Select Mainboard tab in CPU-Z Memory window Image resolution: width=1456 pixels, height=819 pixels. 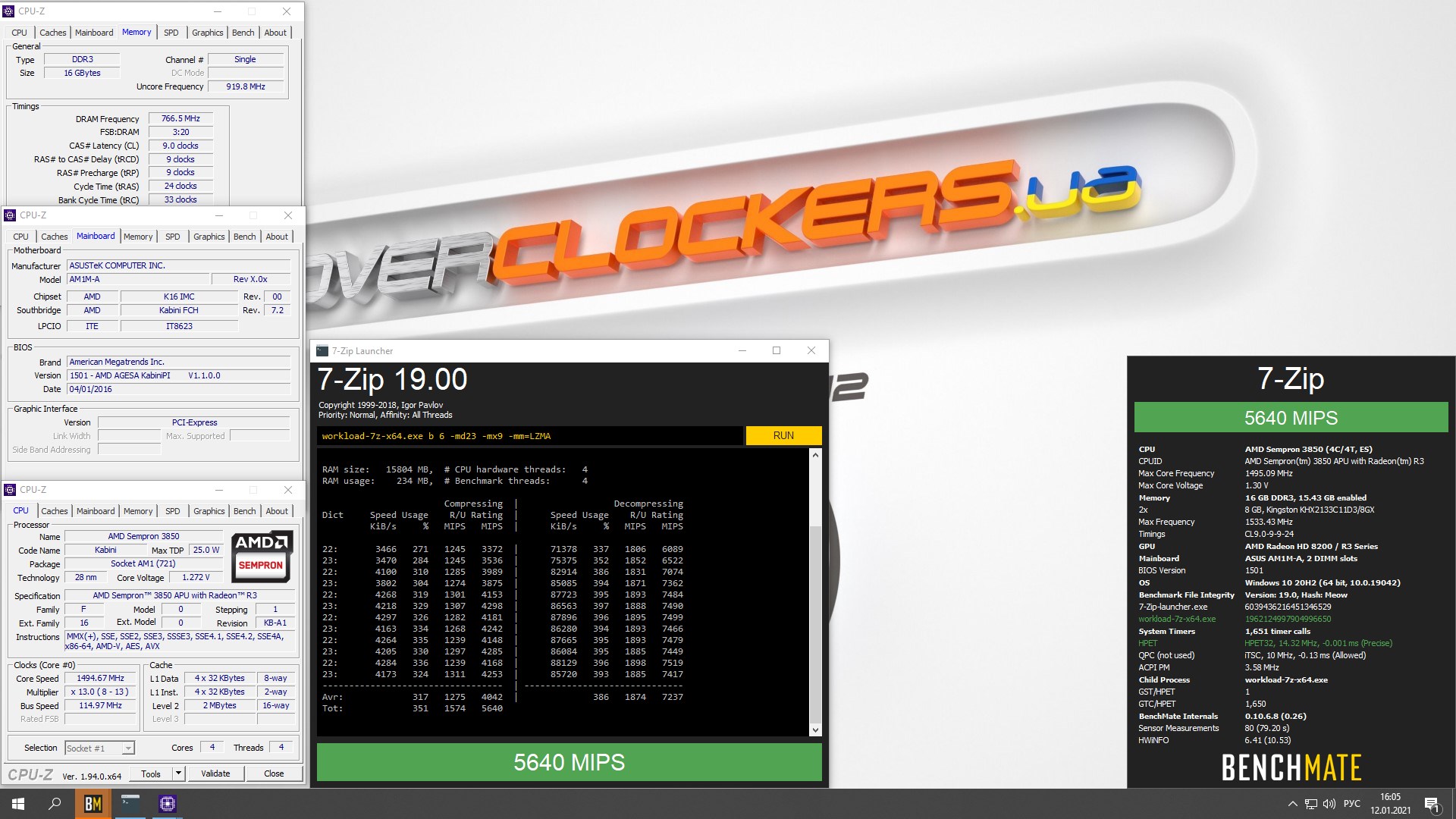click(x=94, y=33)
